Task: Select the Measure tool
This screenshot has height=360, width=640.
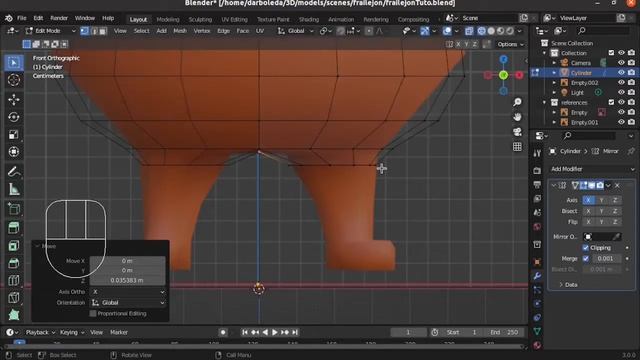Action: [x=13, y=189]
